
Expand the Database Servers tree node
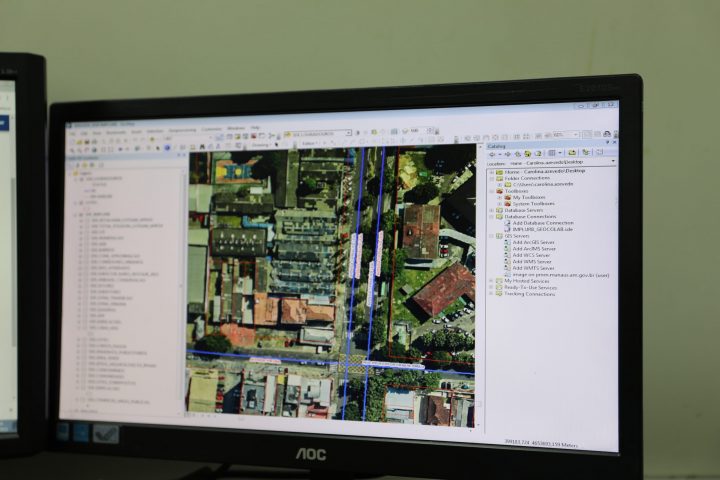click(491, 210)
